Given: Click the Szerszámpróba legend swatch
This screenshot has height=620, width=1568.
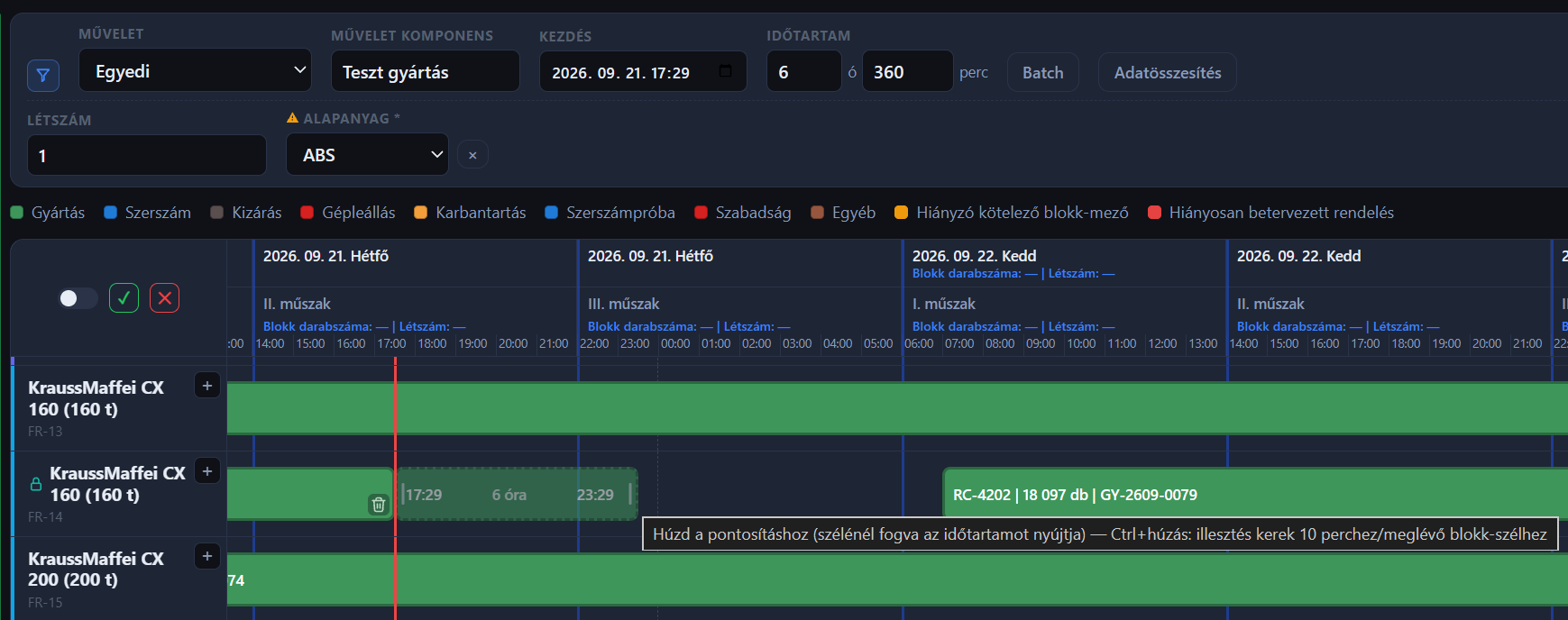Looking at the screenshot, I should (552, 213).
